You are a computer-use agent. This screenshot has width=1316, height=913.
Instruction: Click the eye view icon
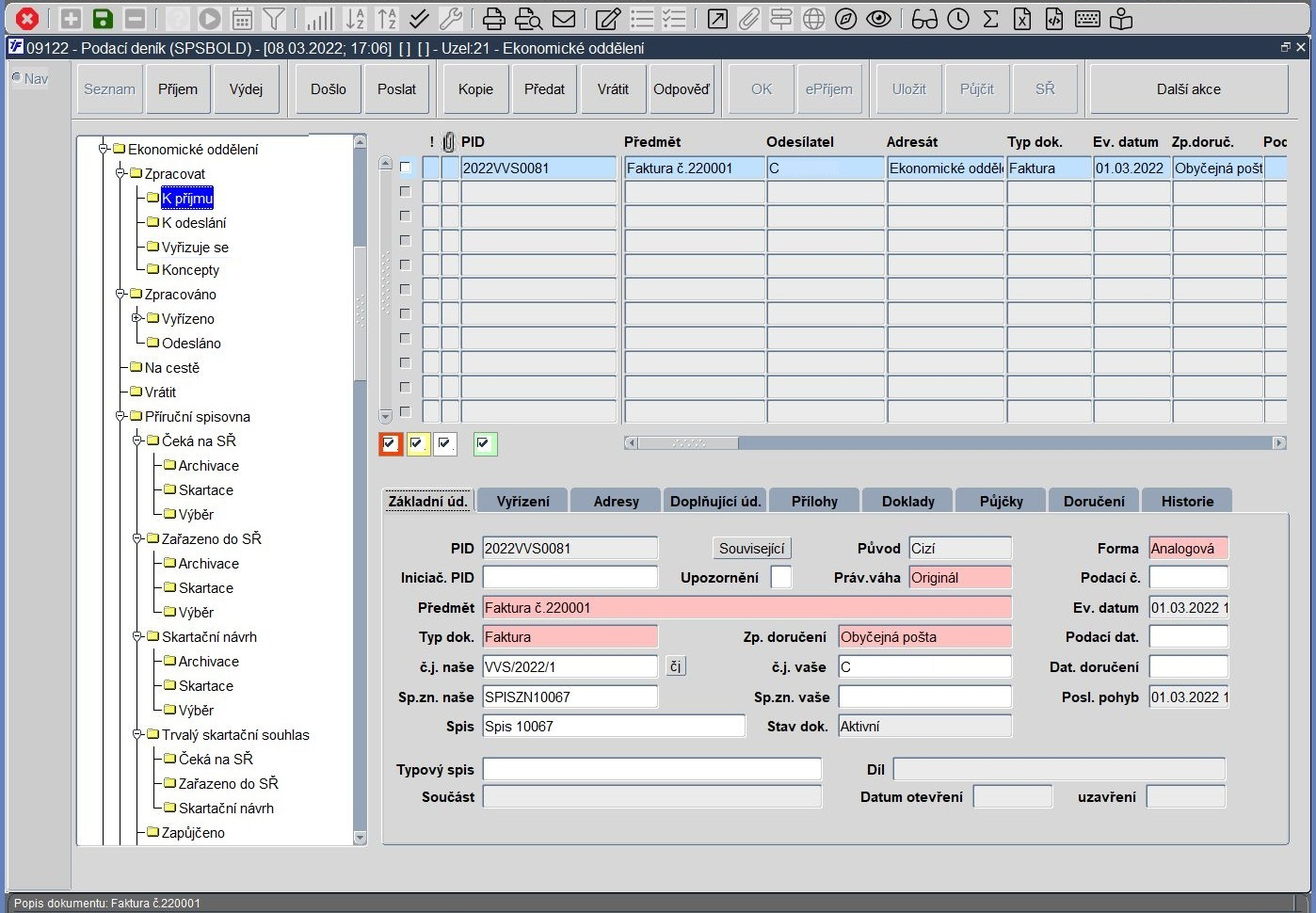coord(878,19)
